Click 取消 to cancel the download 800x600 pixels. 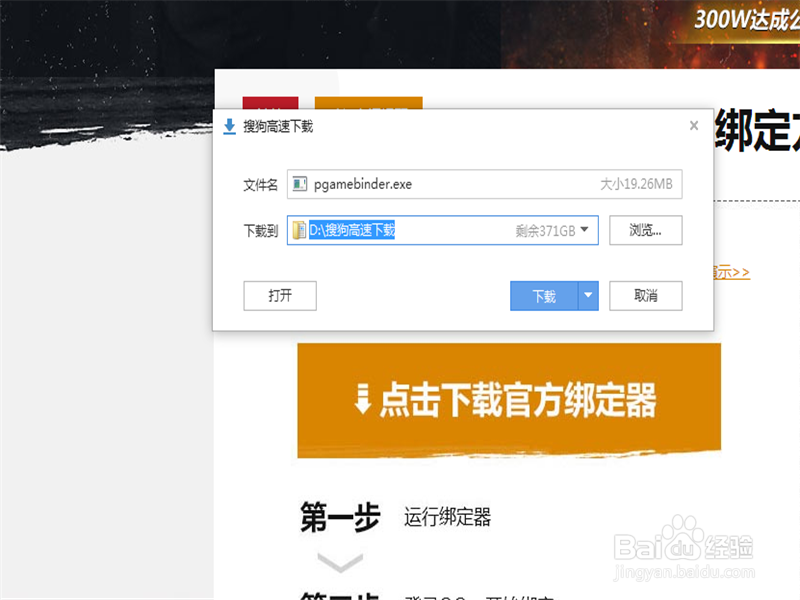[x=645, y=296]
